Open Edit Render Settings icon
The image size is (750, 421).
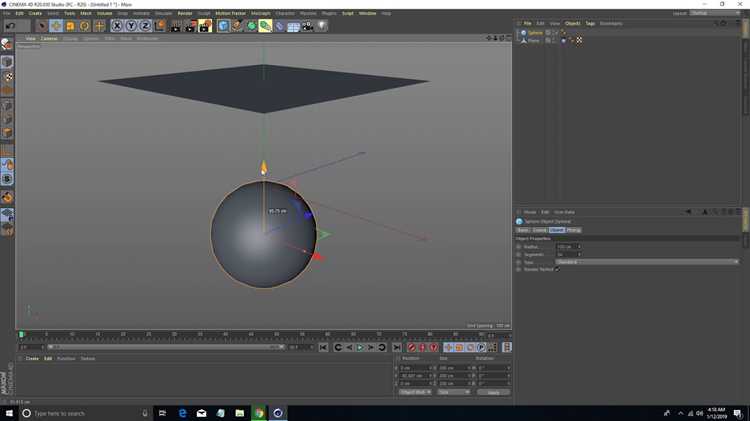[x=205, y=25]
